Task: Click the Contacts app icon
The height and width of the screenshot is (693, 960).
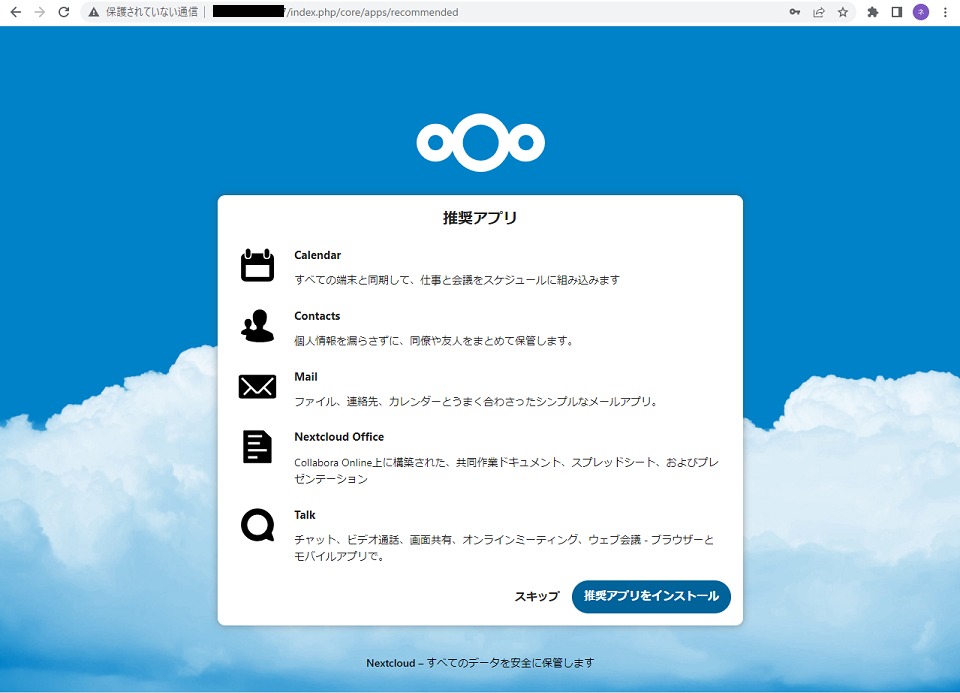Action: click(257, 326)
